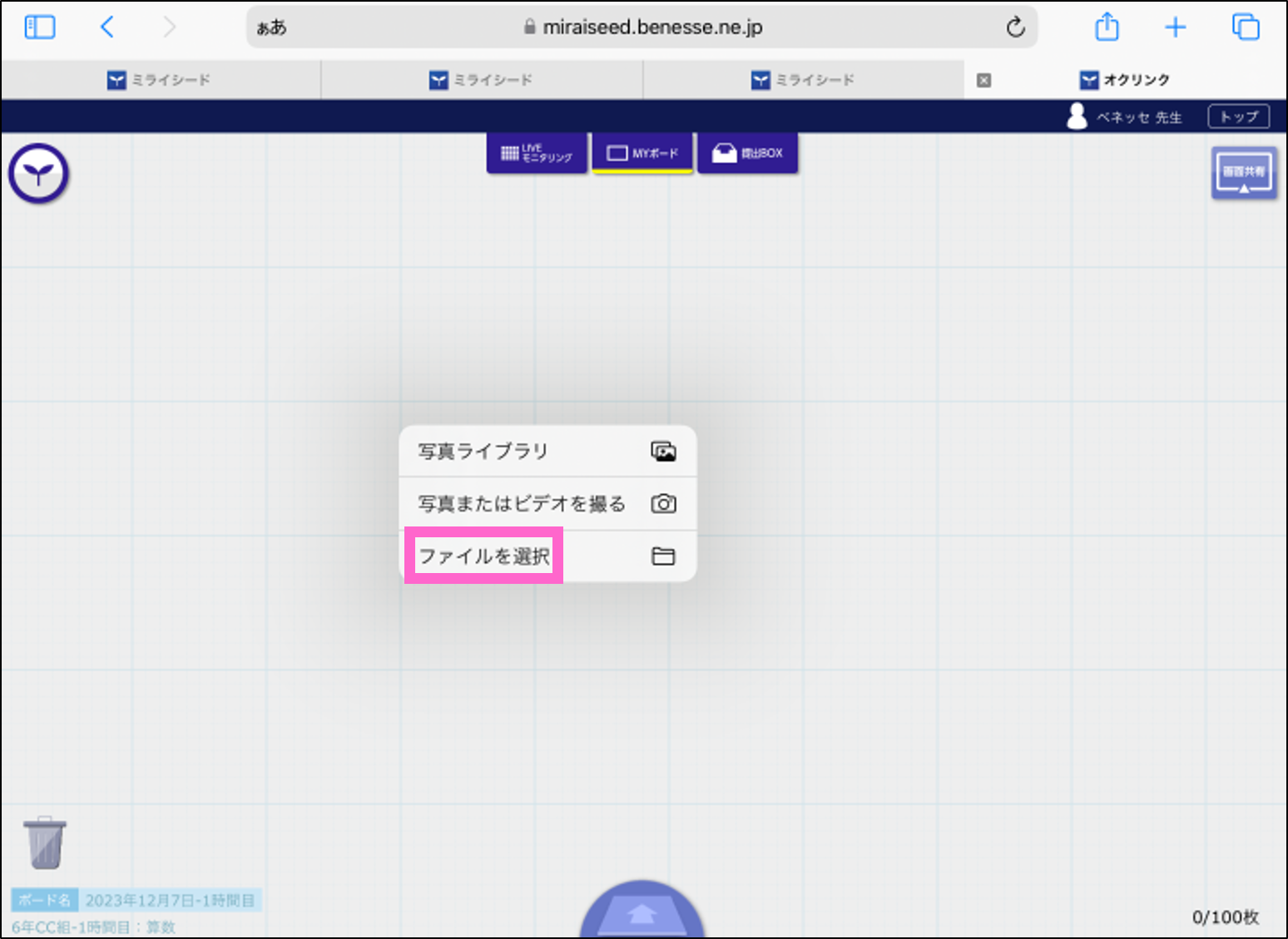Click the 6年CC組-1時間目：算数 label

(x=93, y=927)
